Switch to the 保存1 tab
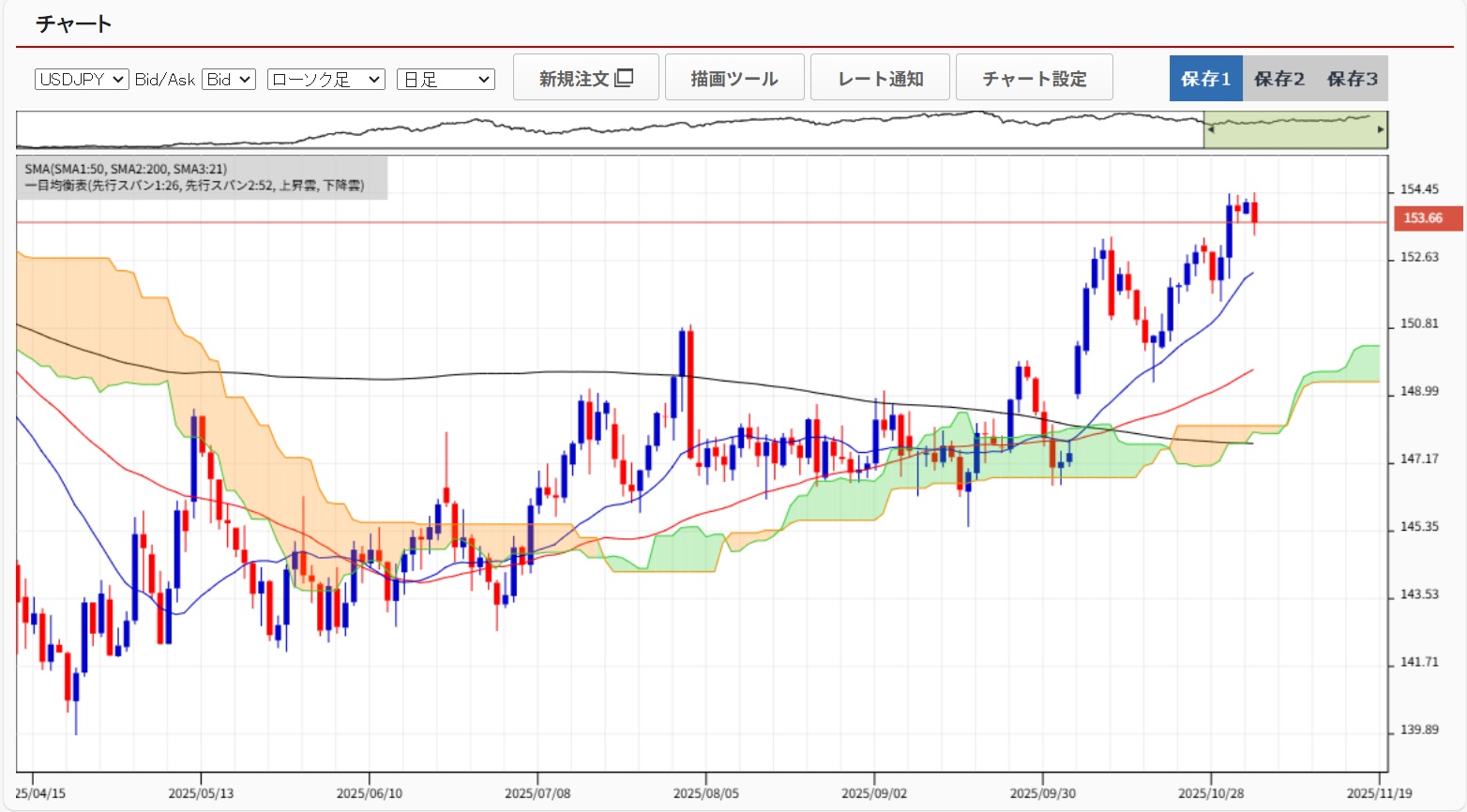 [1205, 79]
